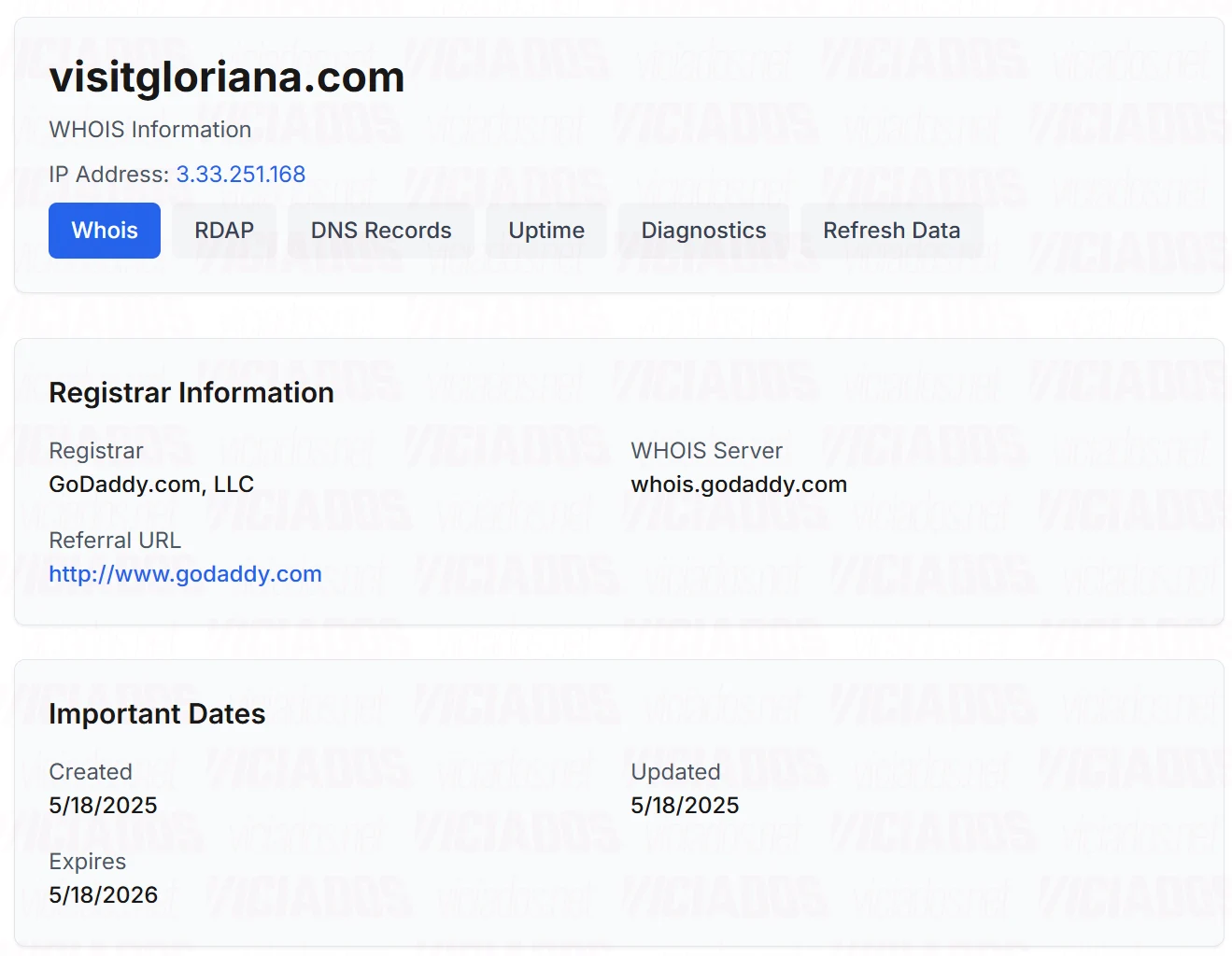Click the visitgloriana.com domain heading

227,77
